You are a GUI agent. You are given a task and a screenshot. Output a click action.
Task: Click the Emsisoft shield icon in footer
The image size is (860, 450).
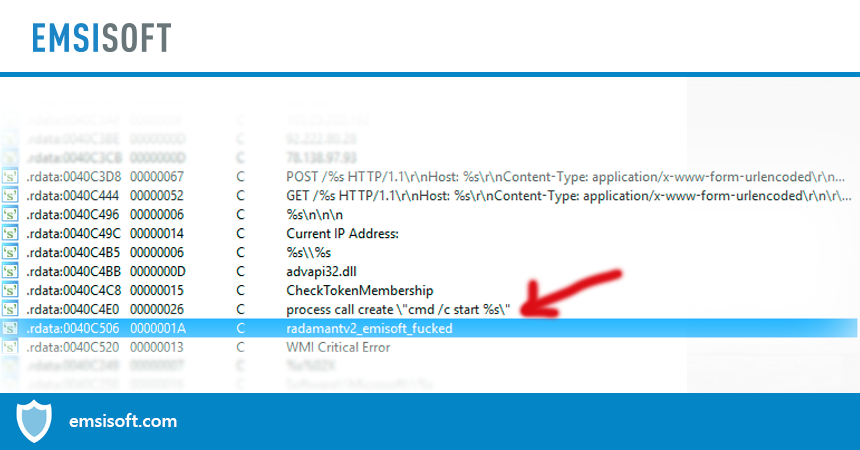pyautogui.click(x=34, y=421)
